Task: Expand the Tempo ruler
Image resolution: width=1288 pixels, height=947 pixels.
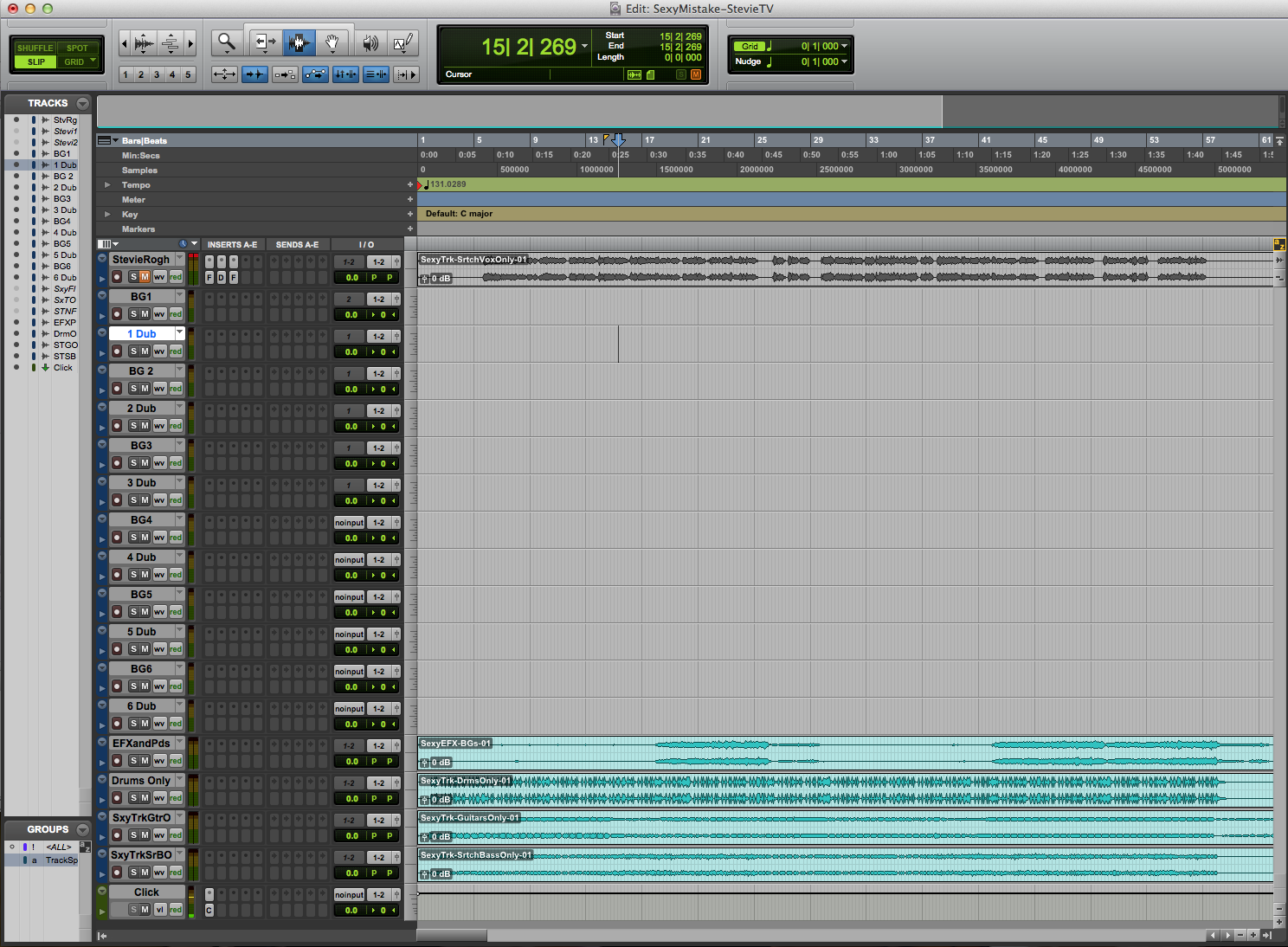Action: pos(106,184)
